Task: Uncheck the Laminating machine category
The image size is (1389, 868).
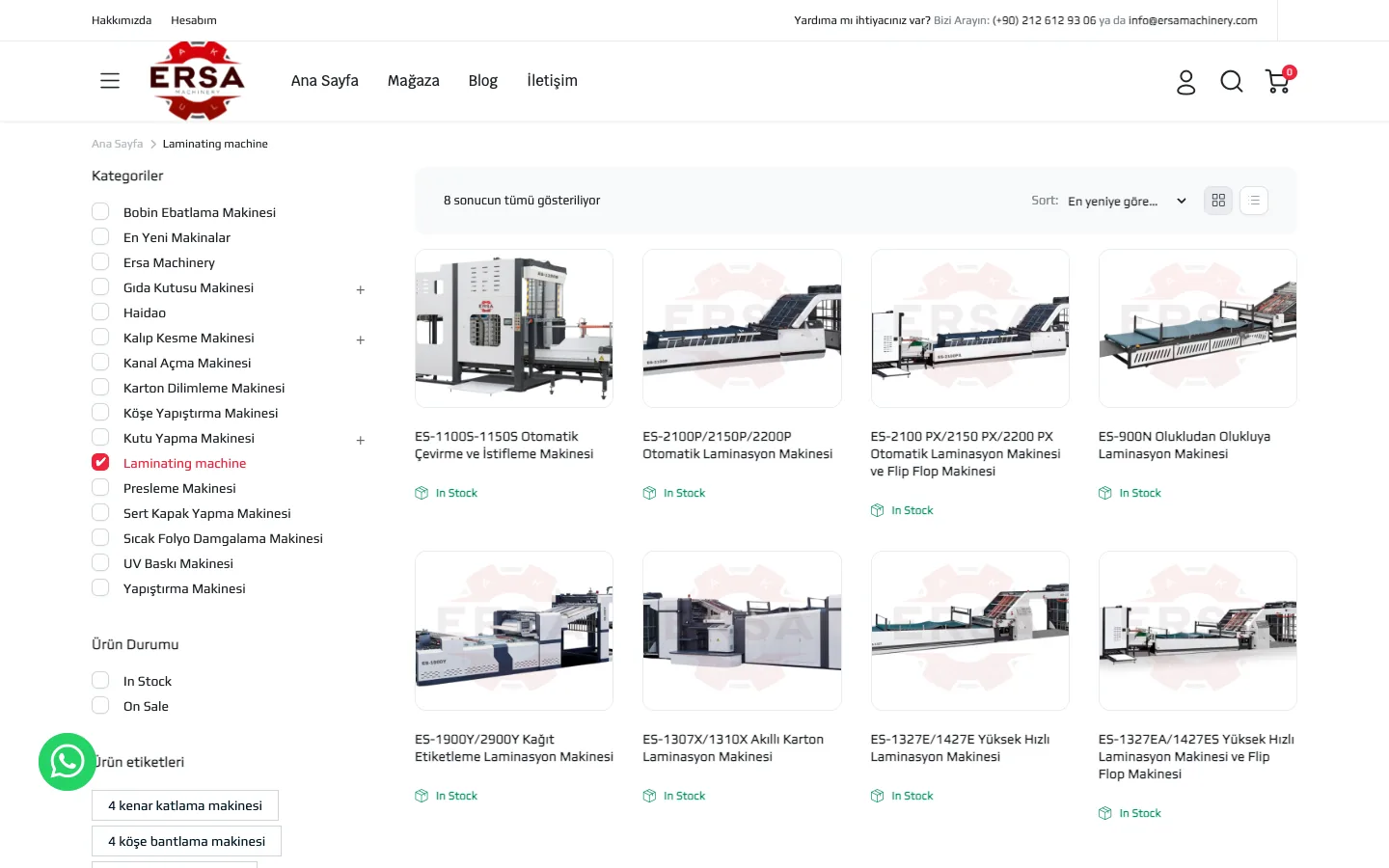Action: pyautogui.click(x=100, y=462)
